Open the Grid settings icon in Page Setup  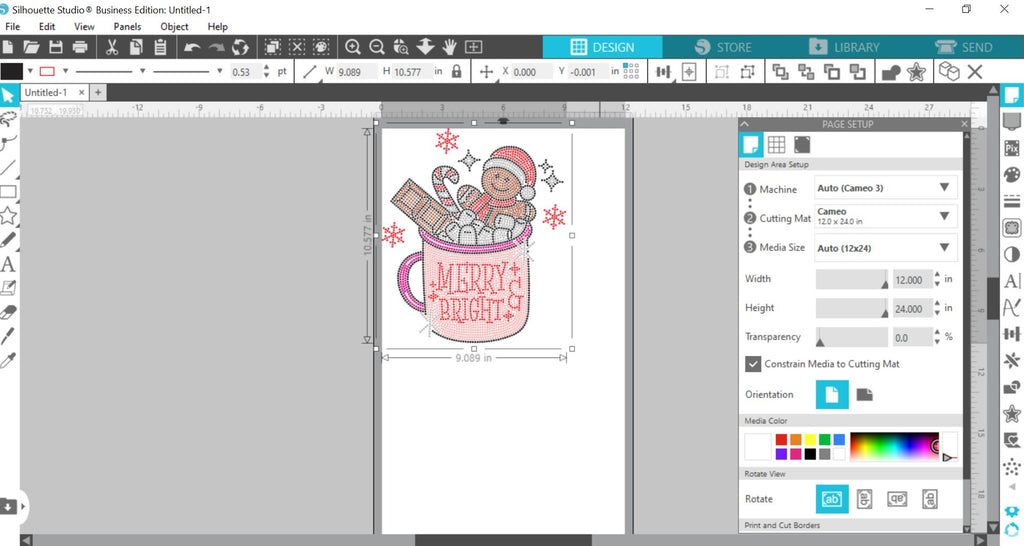pos(776,144)
